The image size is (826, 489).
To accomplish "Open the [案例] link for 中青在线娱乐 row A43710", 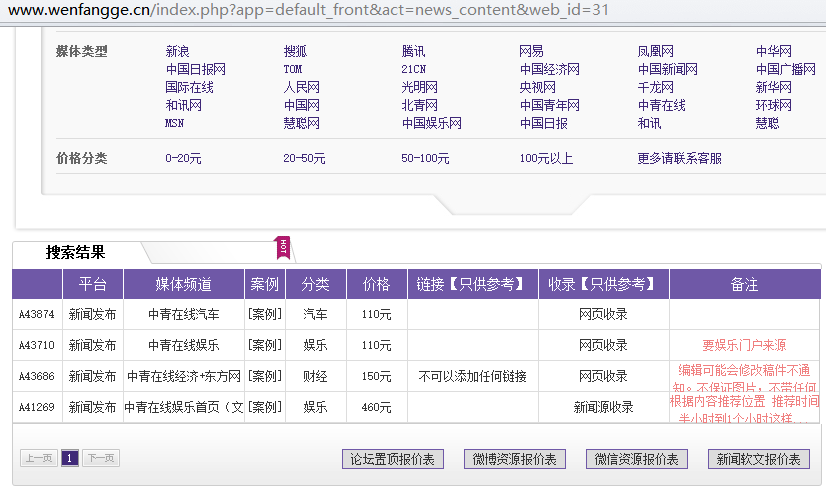I will click(265, 345).
